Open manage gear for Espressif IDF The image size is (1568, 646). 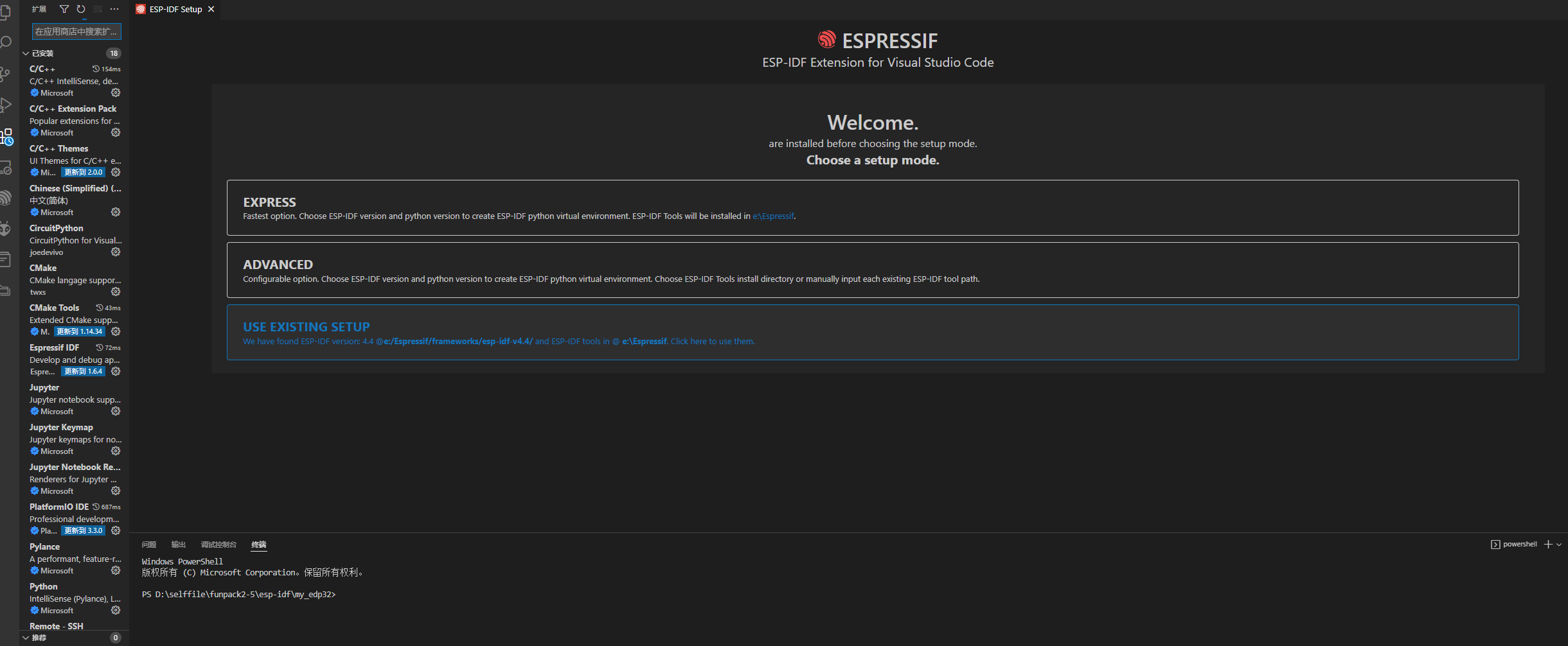coord(116,371)
